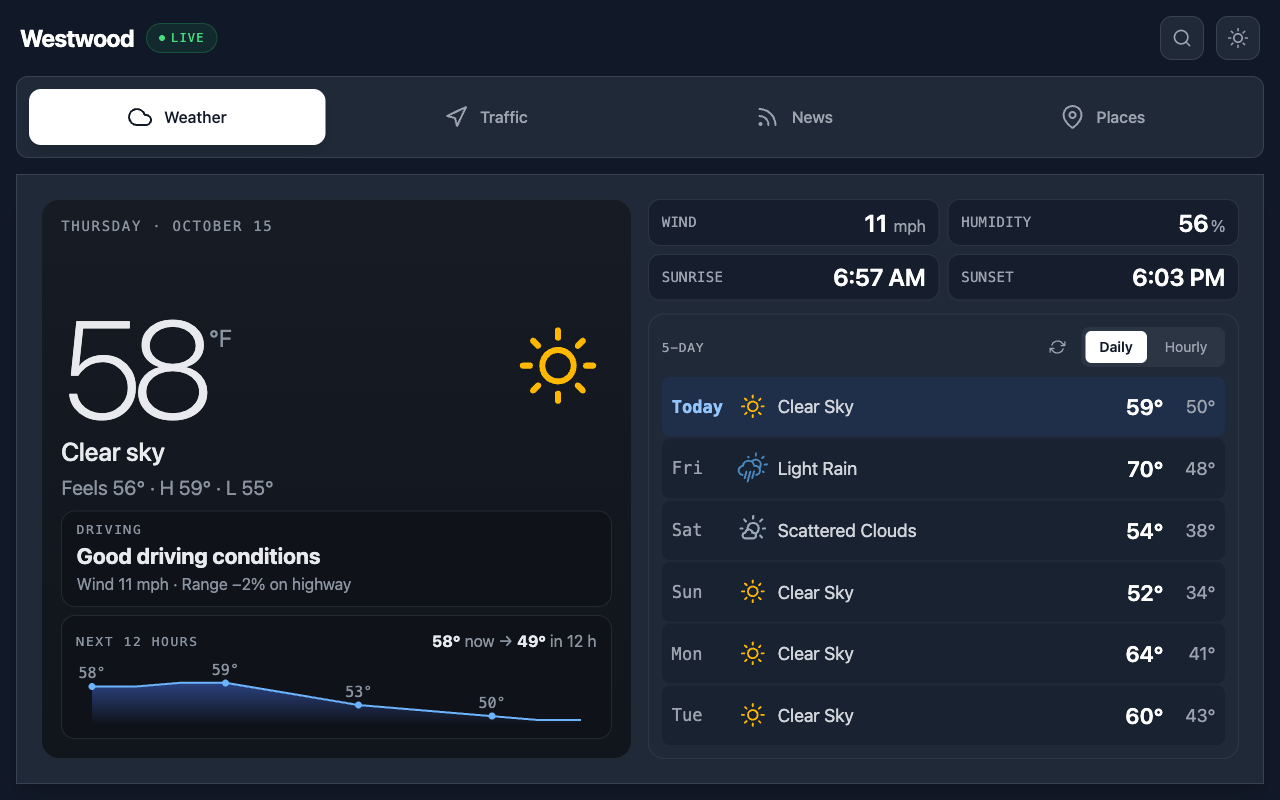Click the map pin icon on Places tab

(x=1072, y=117)
